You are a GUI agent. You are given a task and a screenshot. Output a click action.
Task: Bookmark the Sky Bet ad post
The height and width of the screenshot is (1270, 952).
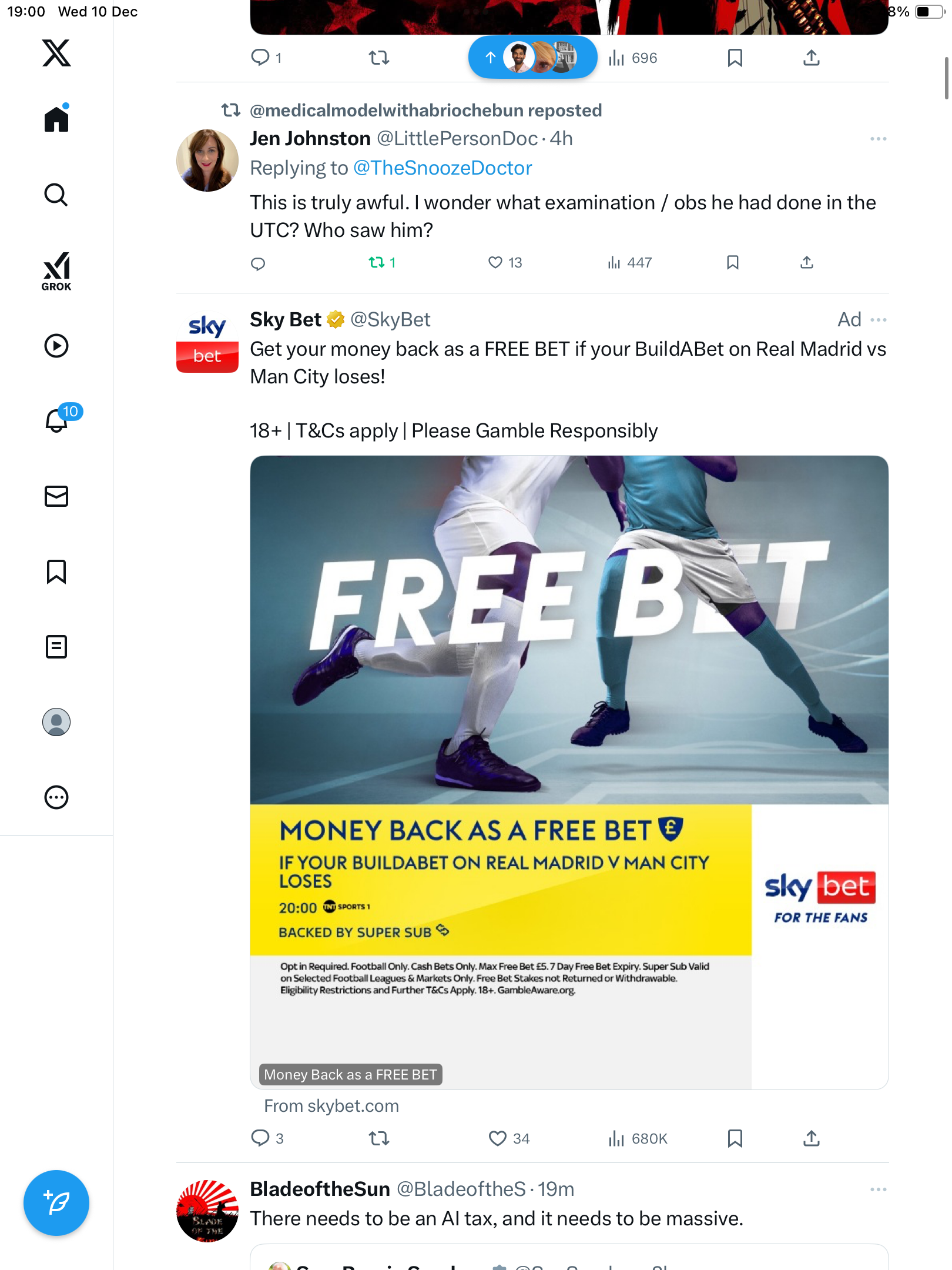click(735, 1139)
